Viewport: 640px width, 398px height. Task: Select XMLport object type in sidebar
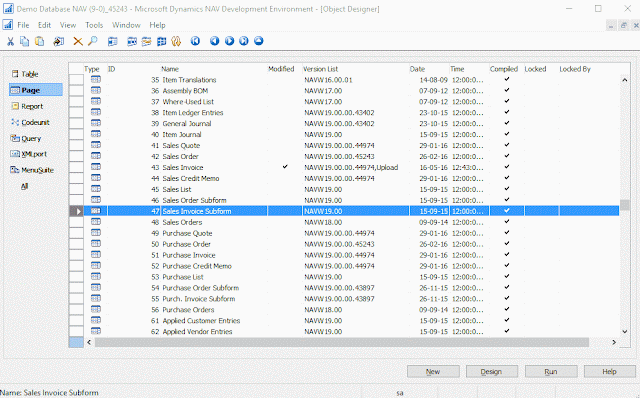(29, 154)
